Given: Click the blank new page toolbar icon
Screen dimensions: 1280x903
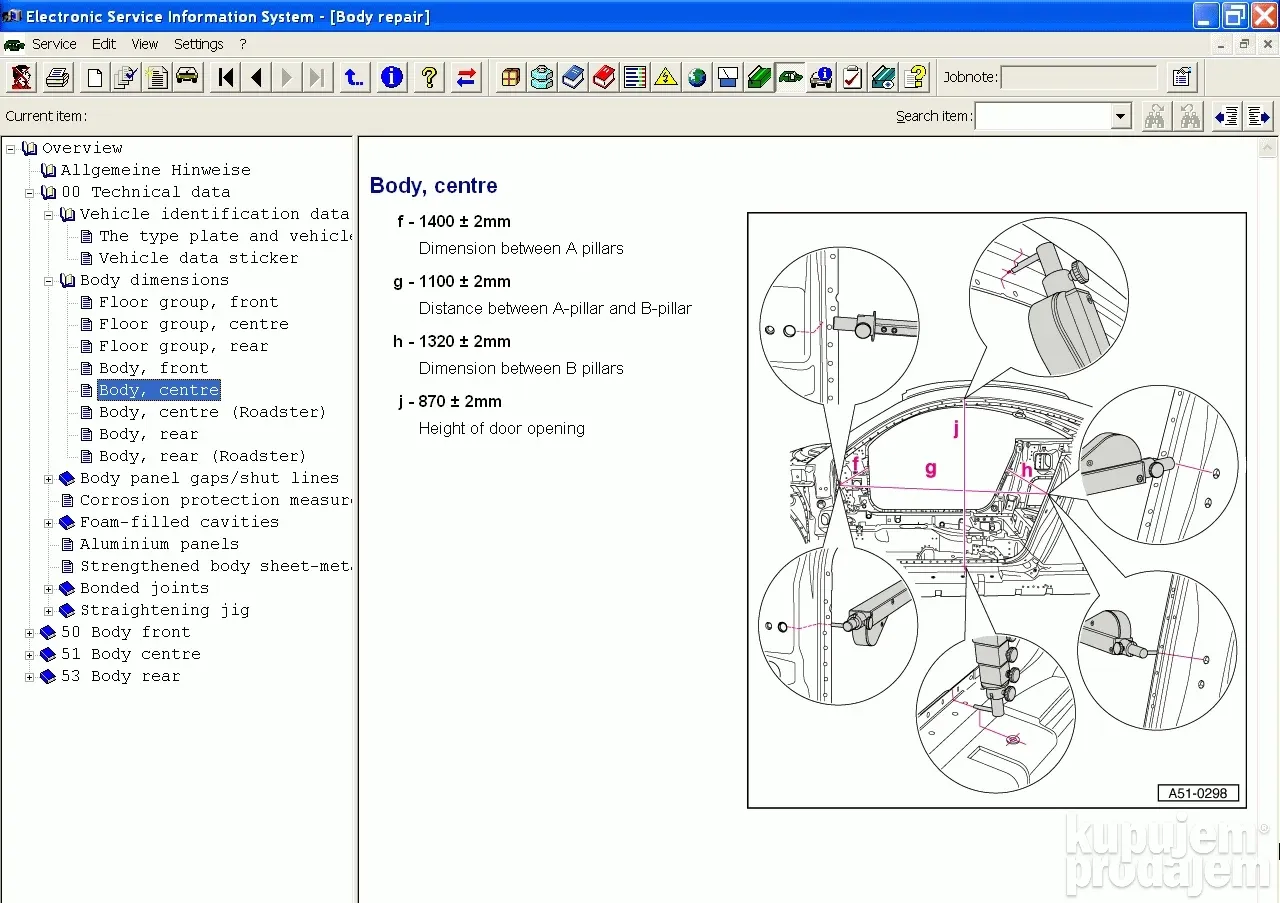Looking at the screenshot, I should tap(95, 77).
